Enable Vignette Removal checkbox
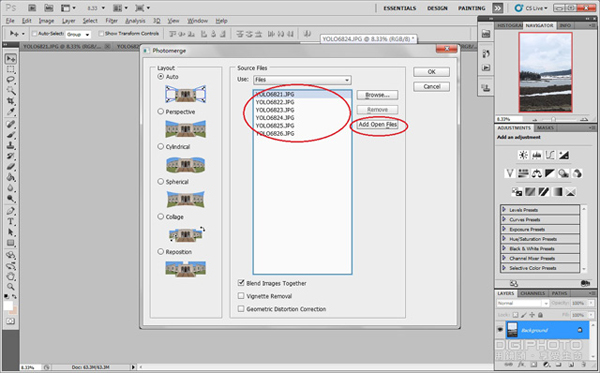The height and width of the screenshot is (373, 600). 241,296
